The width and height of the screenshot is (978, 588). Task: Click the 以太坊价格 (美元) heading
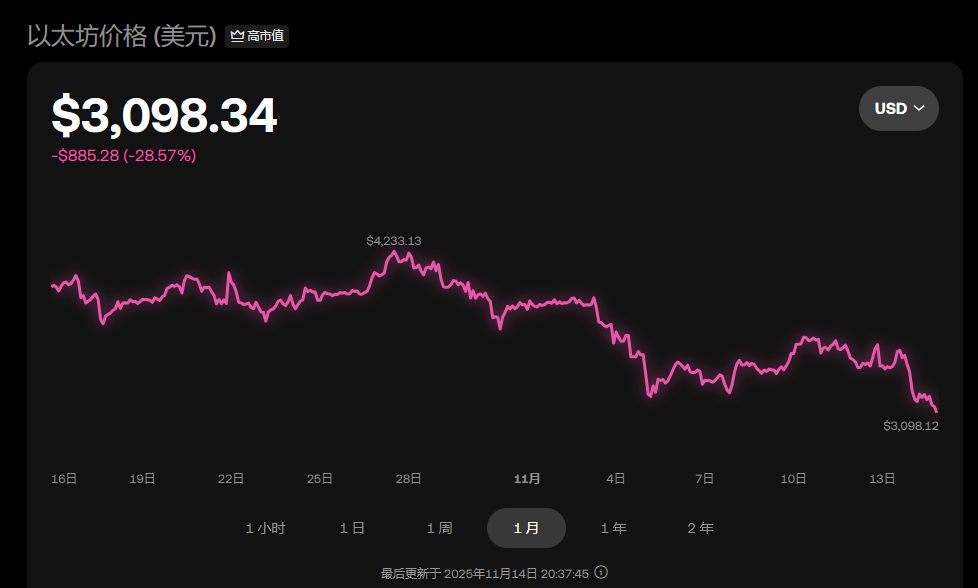[x=122, y=36]
